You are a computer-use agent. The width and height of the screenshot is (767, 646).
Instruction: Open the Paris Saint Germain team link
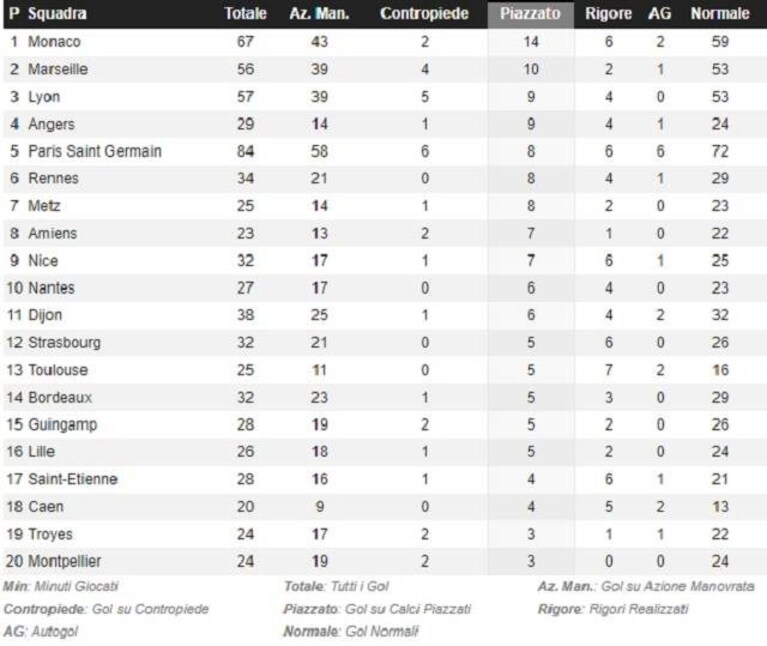95,151
